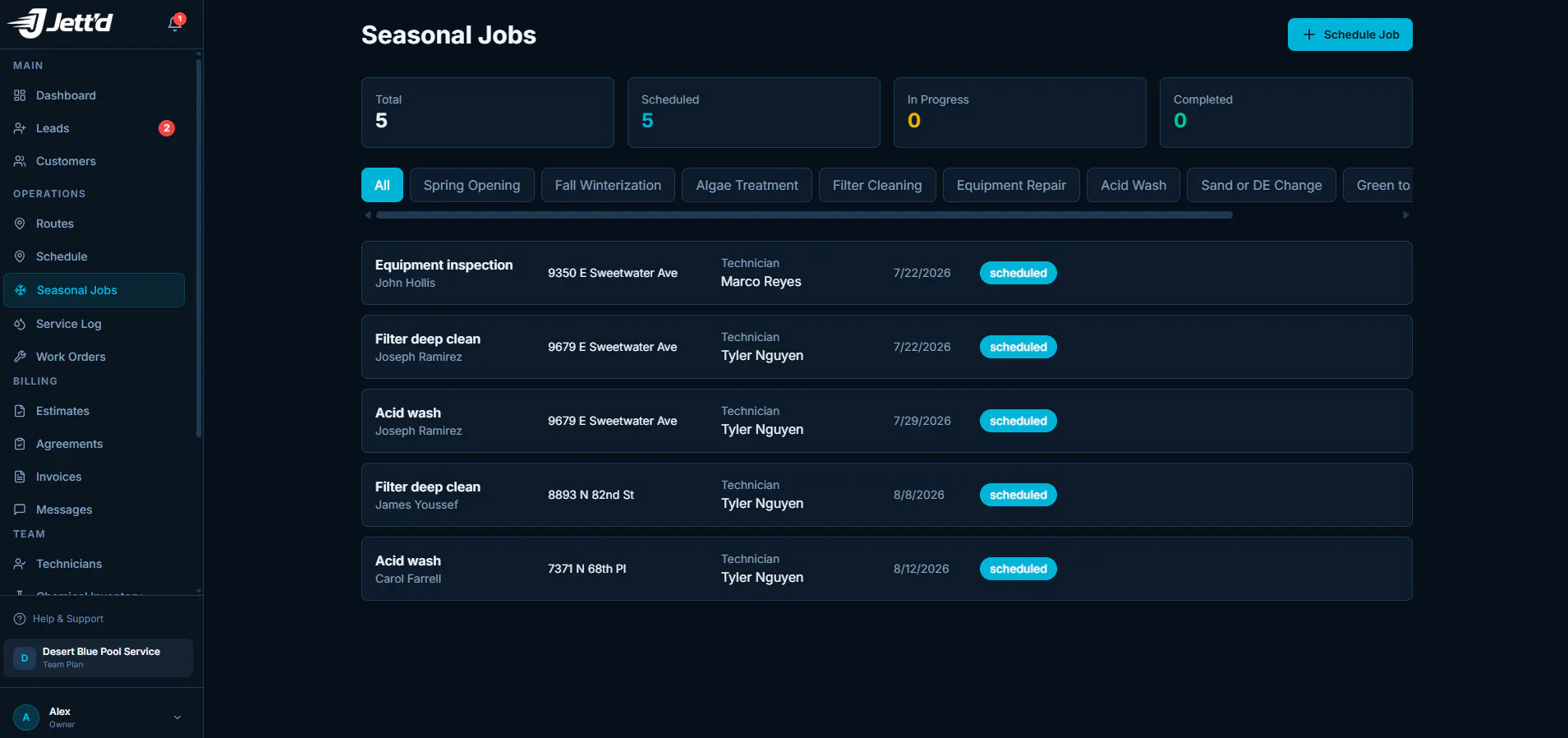1568x738 pixels.
Task: Click the Messages chat icon
Action: pyautogui.click(x=20, y=510)
